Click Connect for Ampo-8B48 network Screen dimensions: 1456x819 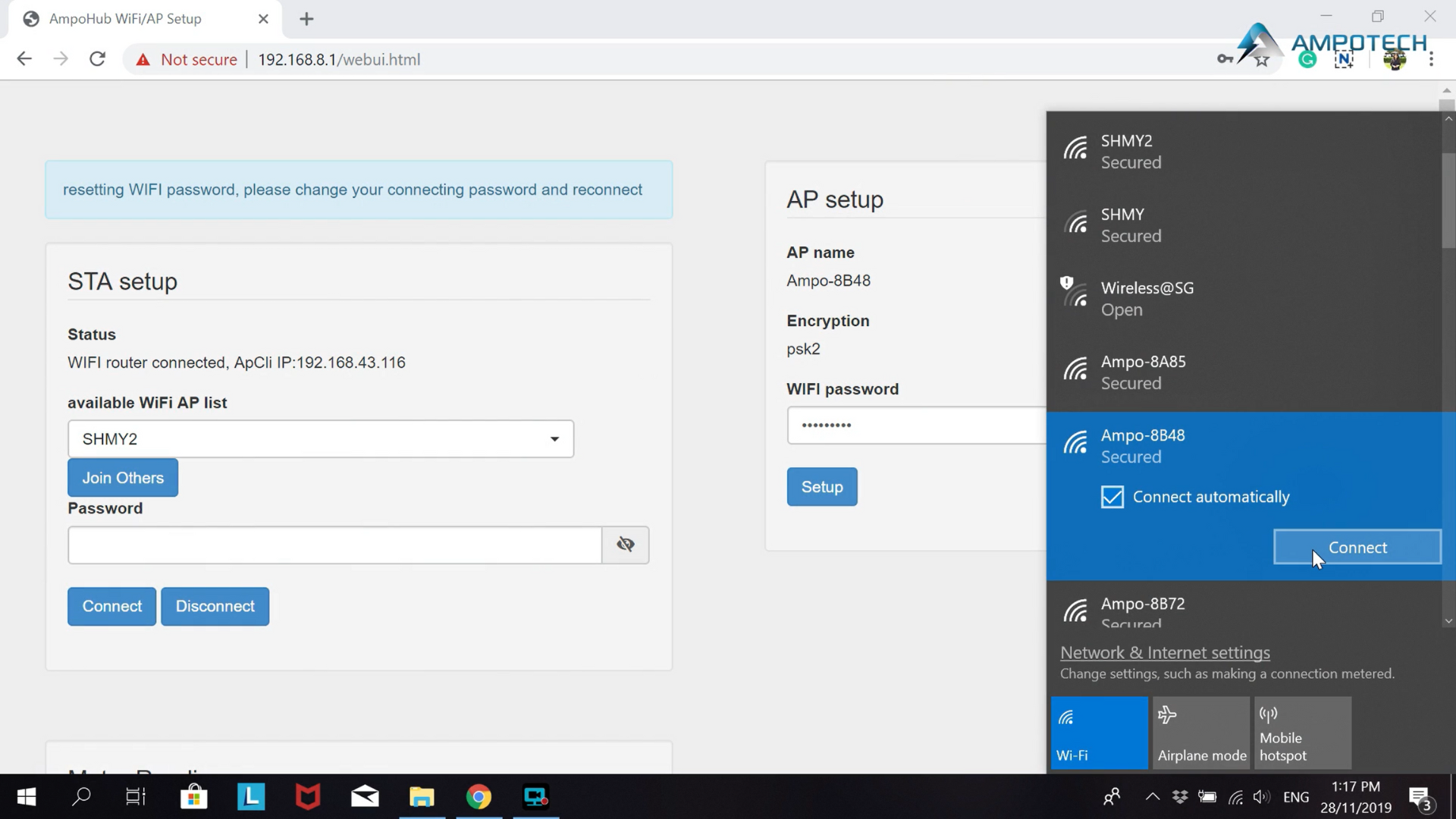point(1357,548)
